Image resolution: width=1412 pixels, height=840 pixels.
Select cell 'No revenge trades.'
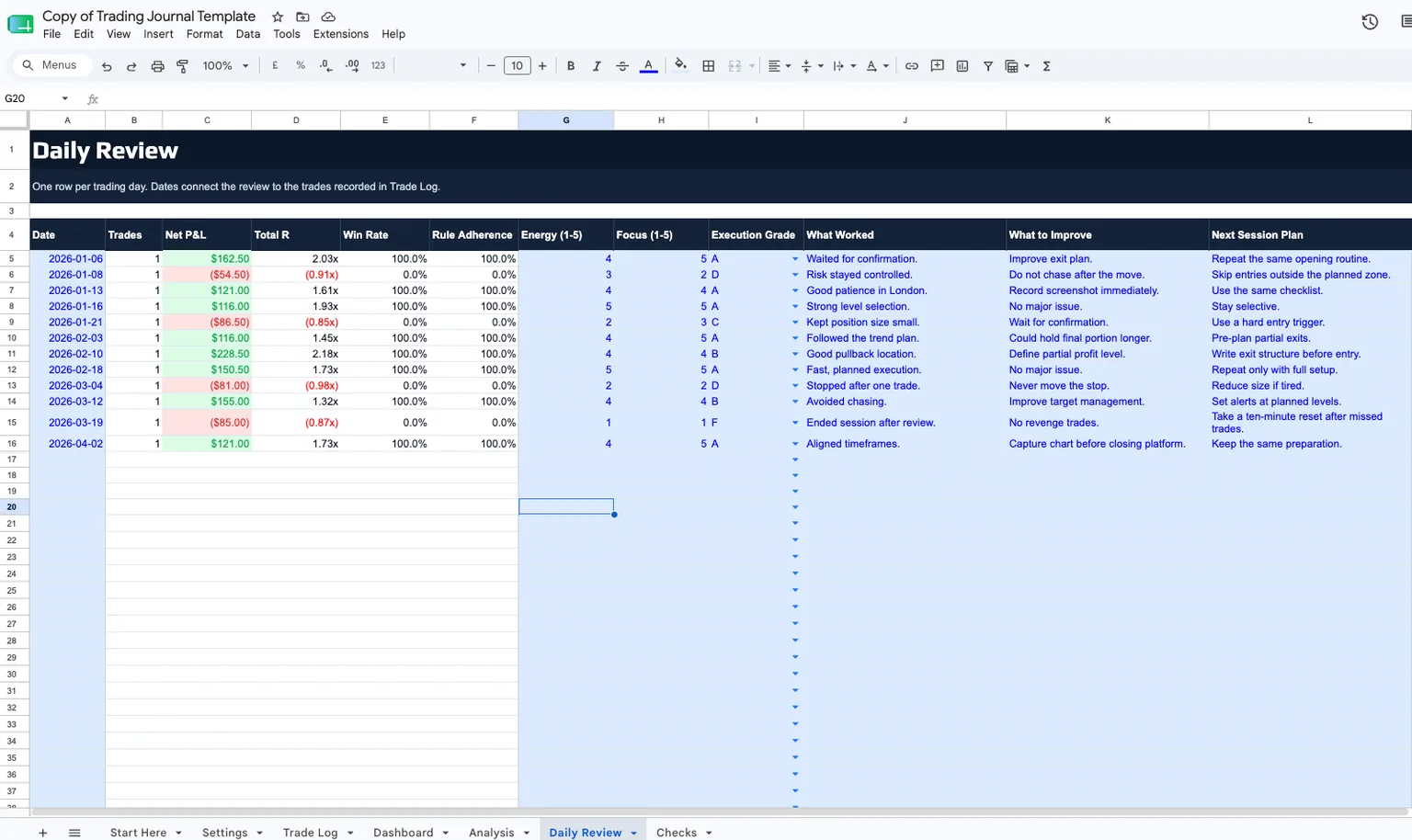tap(1107, 423)
